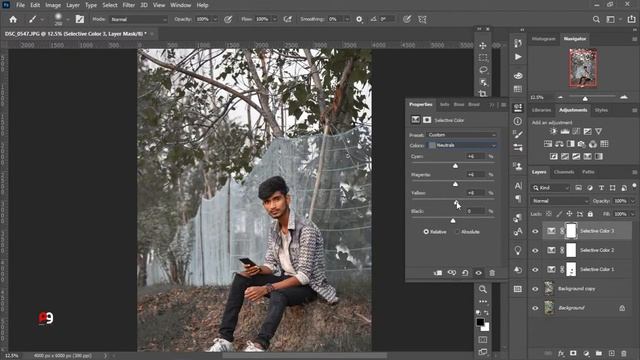Open the brush settings panel toggle icon
The image size is (640, 360).
(80, 19)
